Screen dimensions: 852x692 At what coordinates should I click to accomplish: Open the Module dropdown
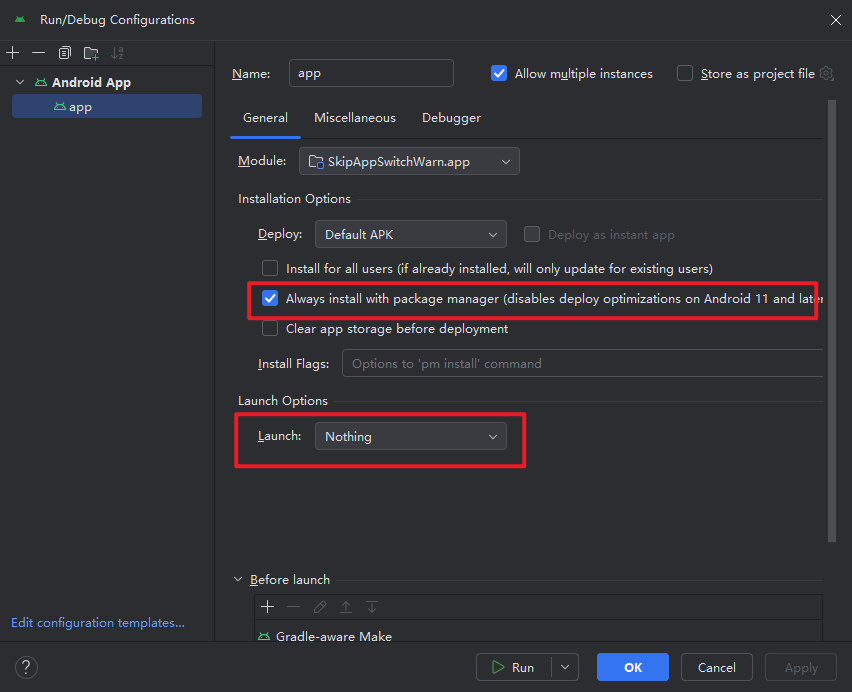coord(409,161)
